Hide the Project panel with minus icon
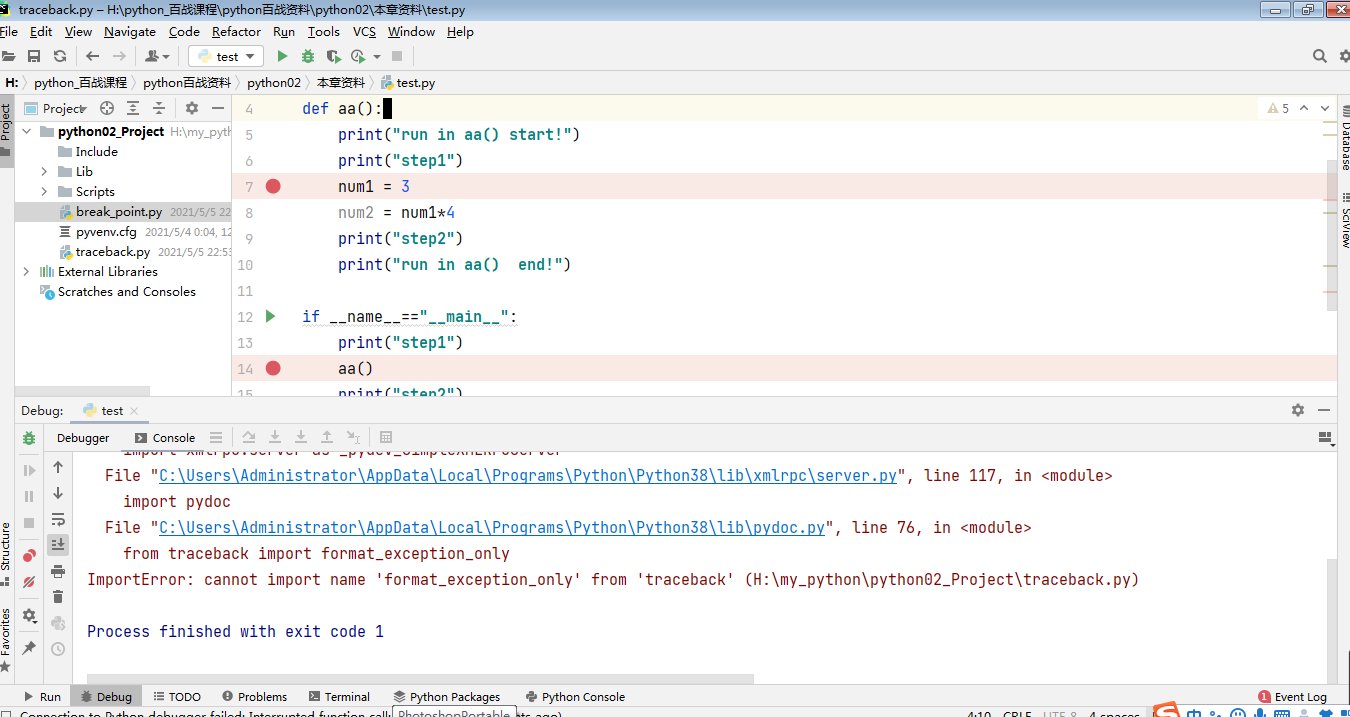Viewport: 1350px width, 717px height. (x=218, y=108)
